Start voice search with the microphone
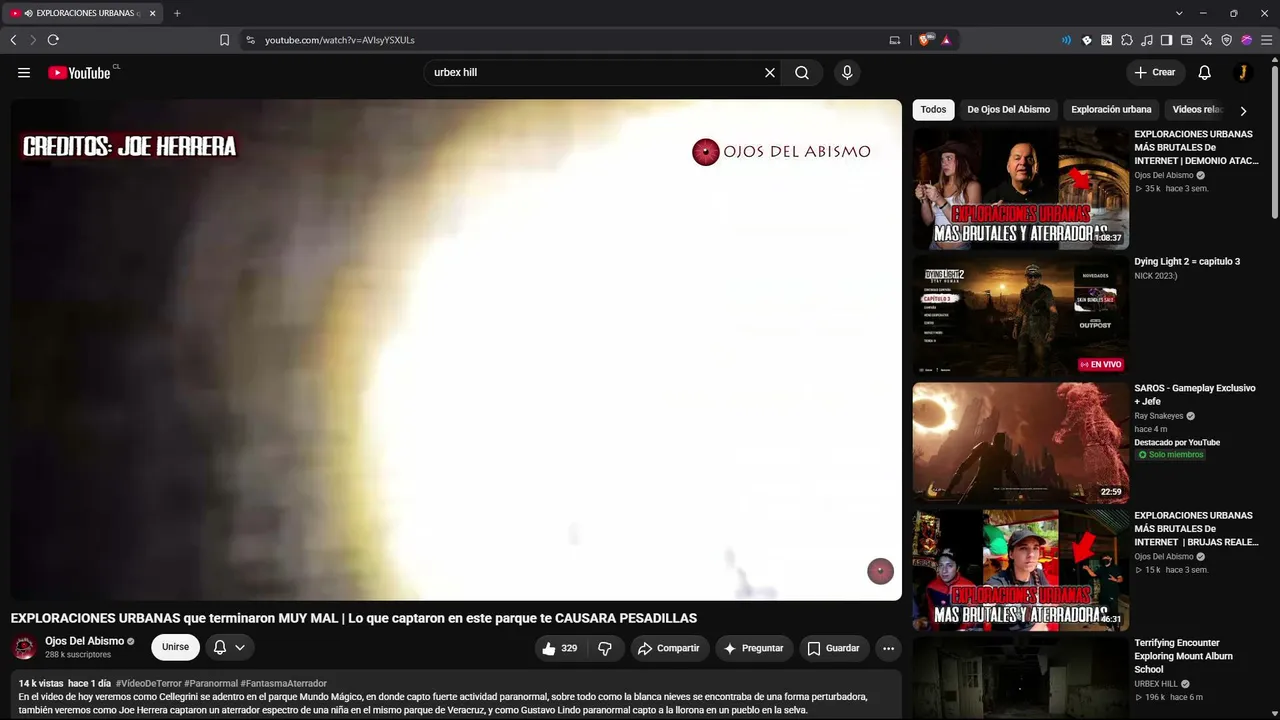The width and height of the screenshot is (1280, 720). [847, 72]
